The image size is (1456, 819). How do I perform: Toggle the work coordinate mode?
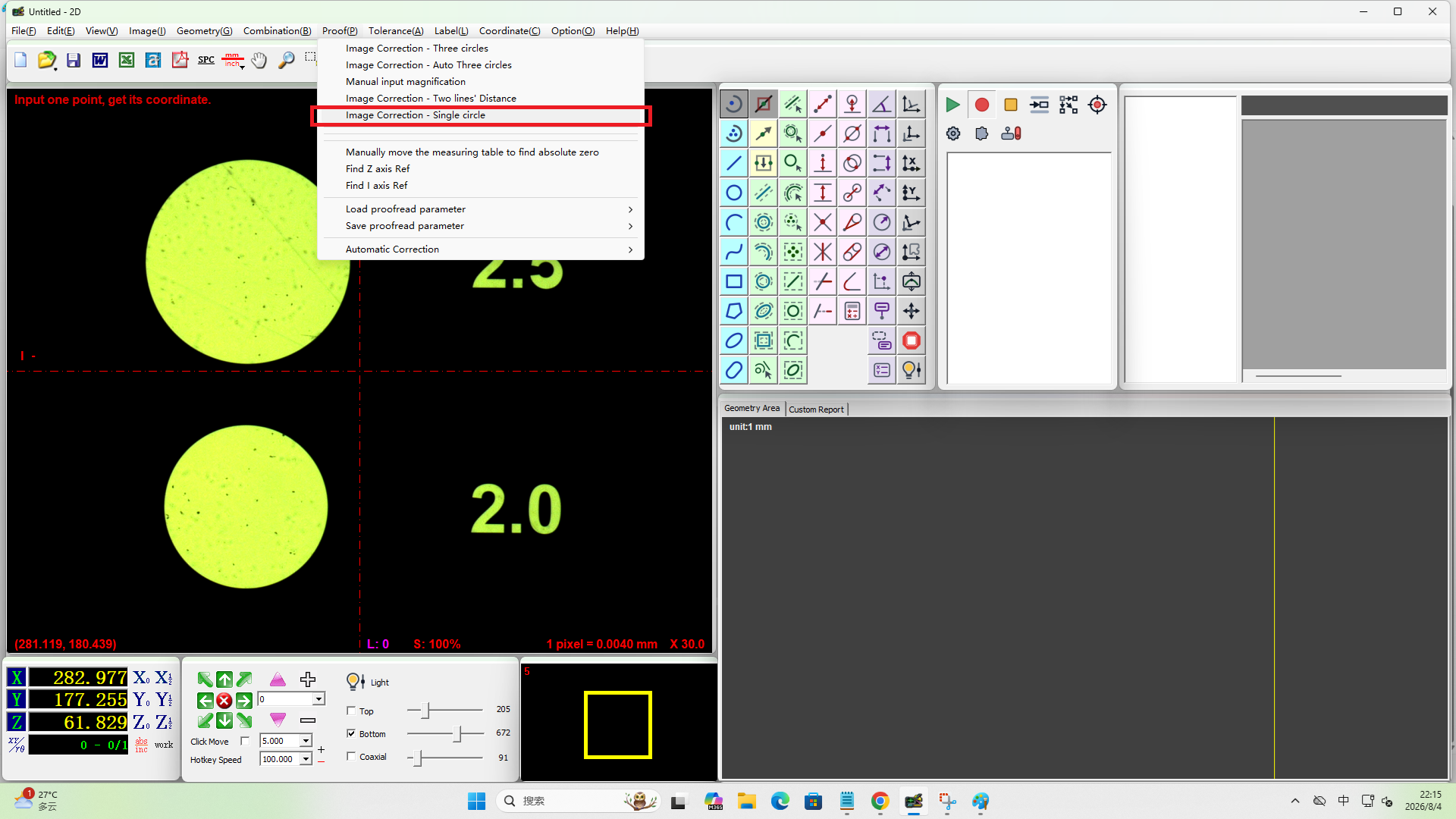[x=164, y=745]
